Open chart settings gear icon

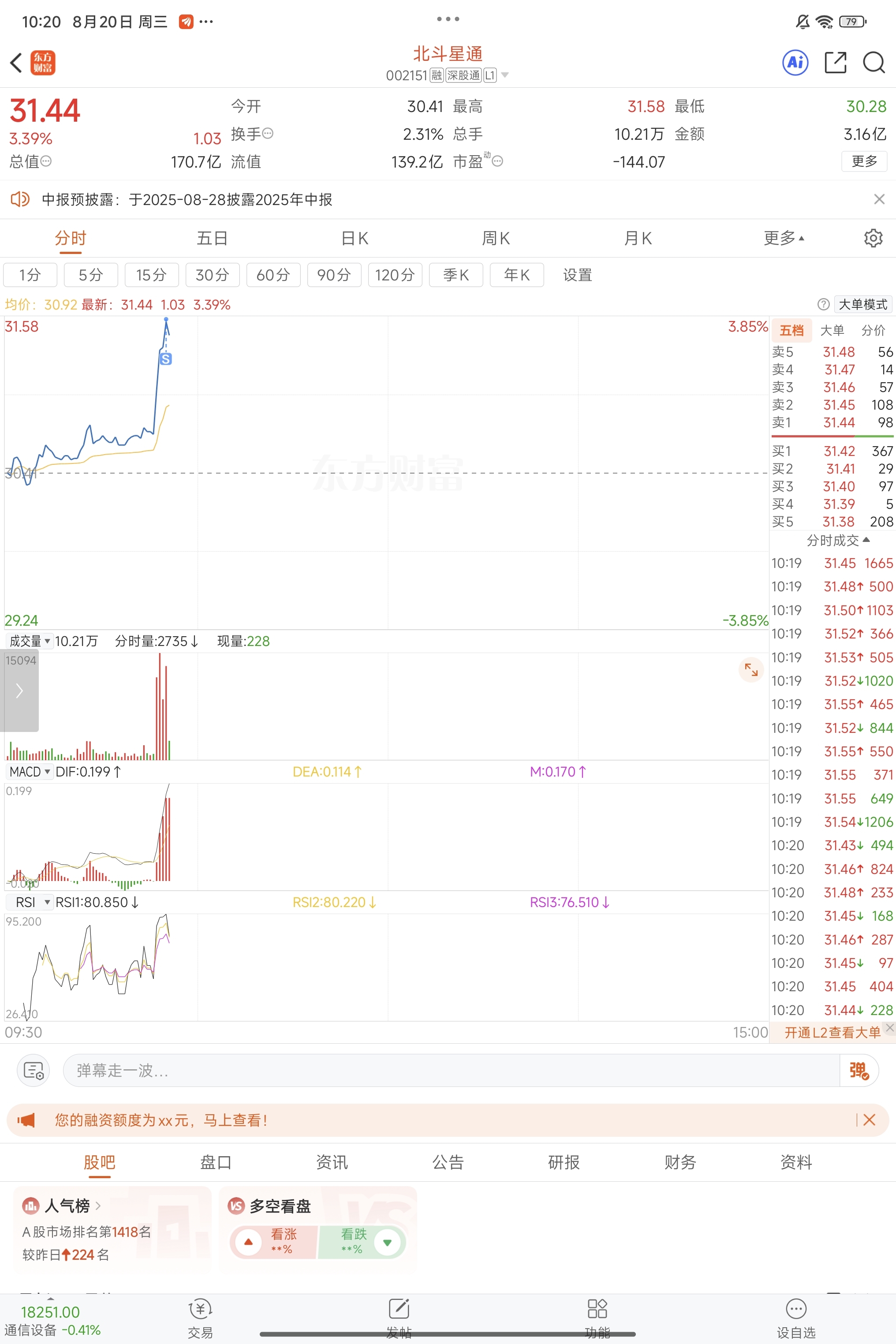(x=873, y=238)
